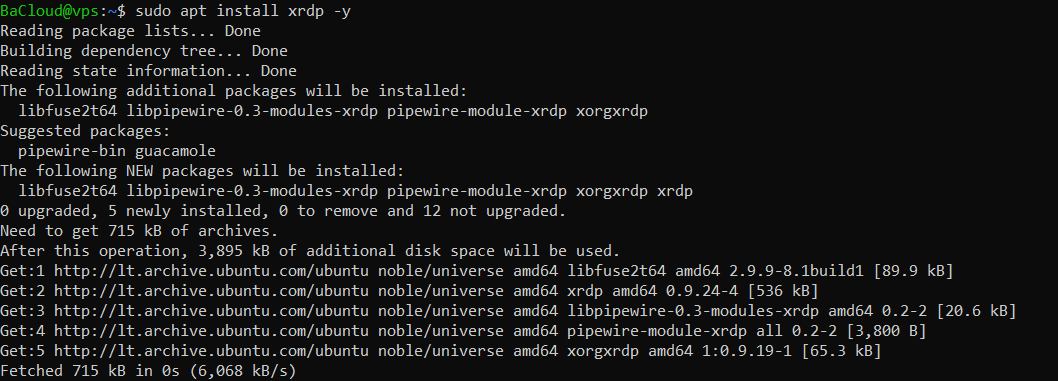1058x381 pixels.
Task: Click the '0 upgraded, 5 newly installed' summary line
Action: tap(283, 211)
